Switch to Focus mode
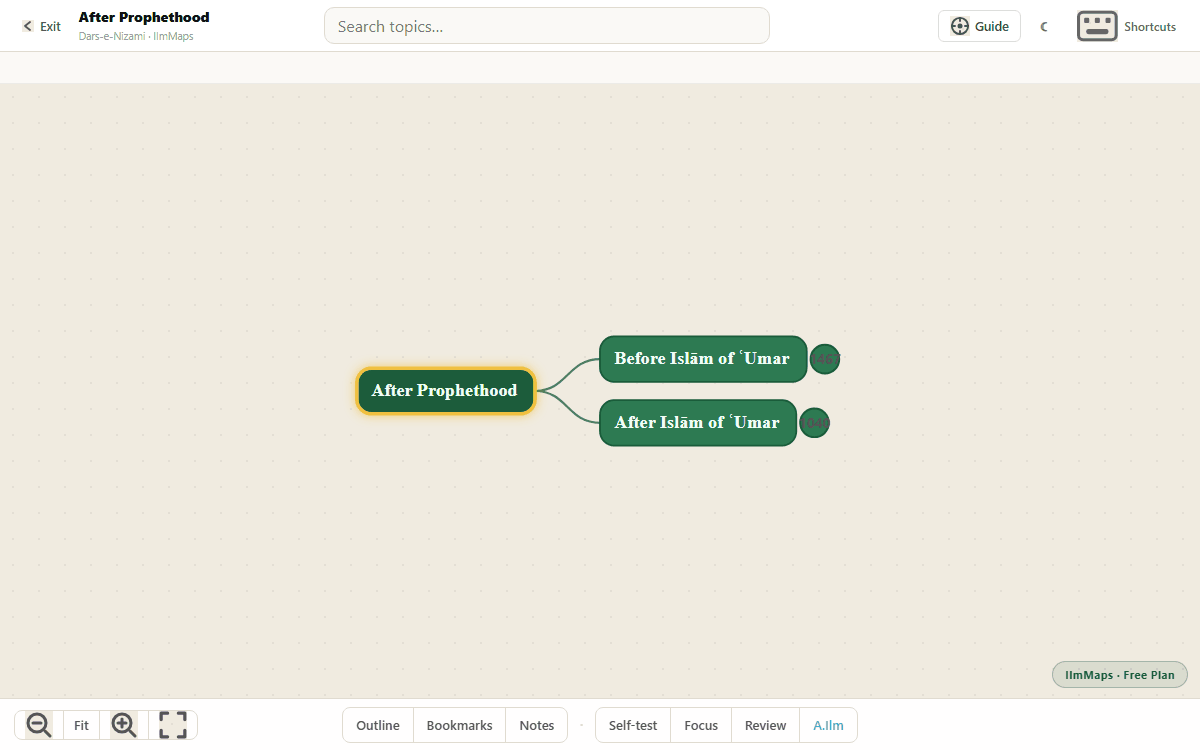Viewport: 1200px width, 750px height. pos(701,725)
